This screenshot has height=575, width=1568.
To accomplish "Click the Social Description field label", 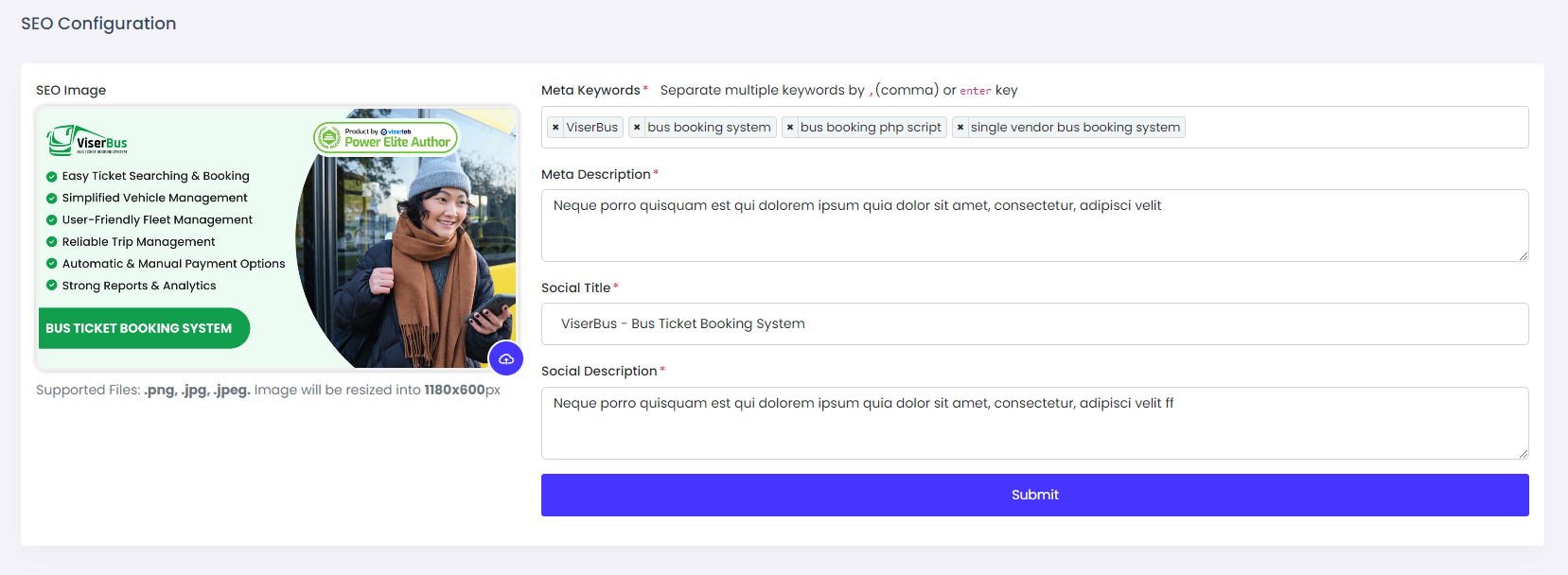I will [x=599, y=372].
